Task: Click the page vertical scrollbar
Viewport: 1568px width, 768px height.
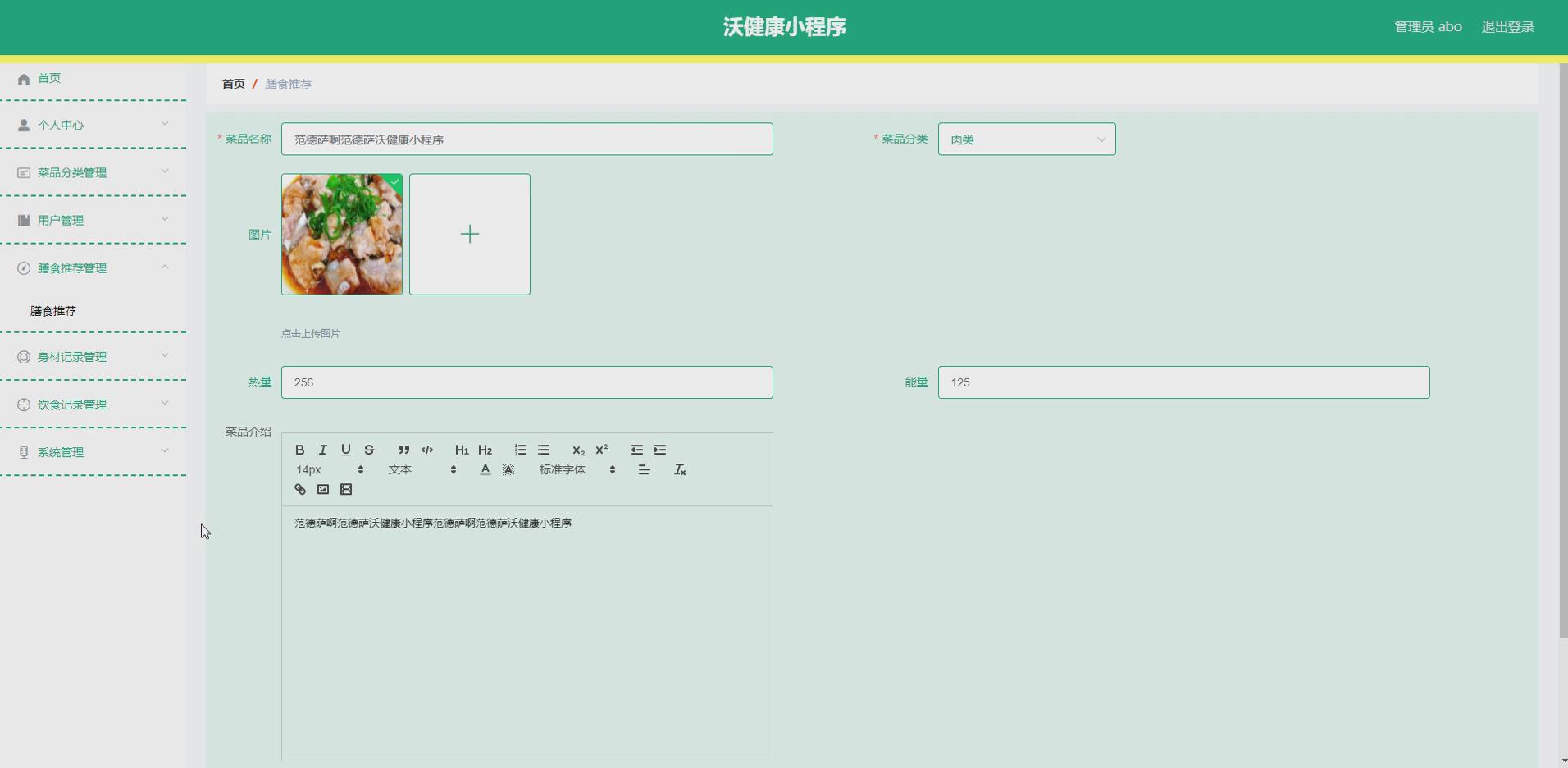Action: pos(1563,351)
